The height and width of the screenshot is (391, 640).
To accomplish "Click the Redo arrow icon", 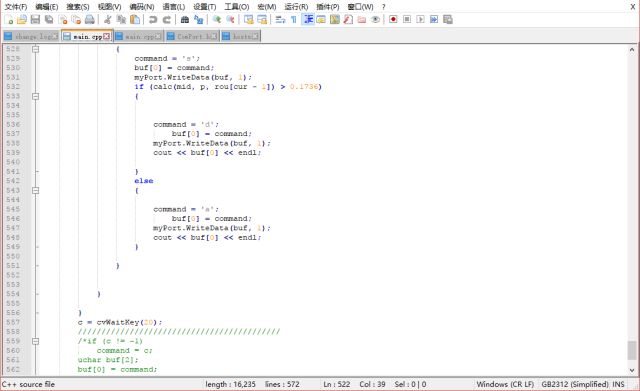I will 167,20.
